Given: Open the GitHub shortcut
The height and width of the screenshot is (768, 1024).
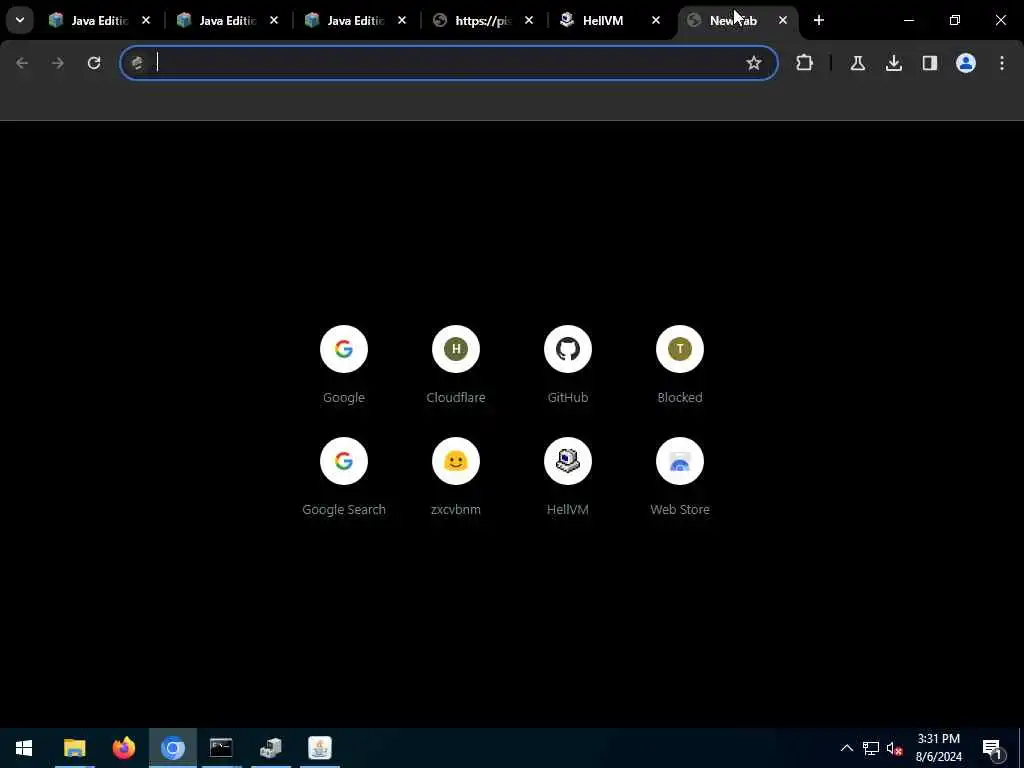Looking at the screenshot, I should click(568, 364).
